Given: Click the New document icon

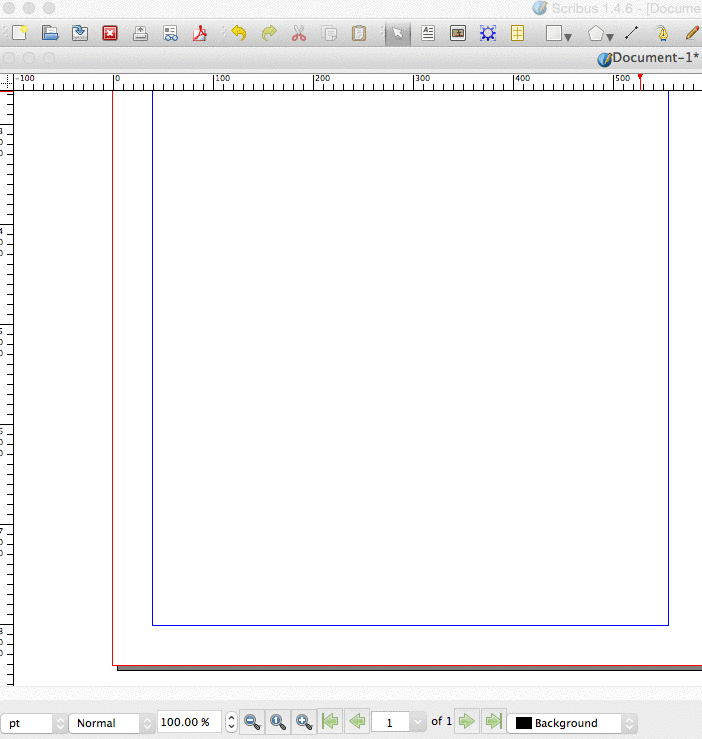Looking at the screenshot, I should pos(20,33).
